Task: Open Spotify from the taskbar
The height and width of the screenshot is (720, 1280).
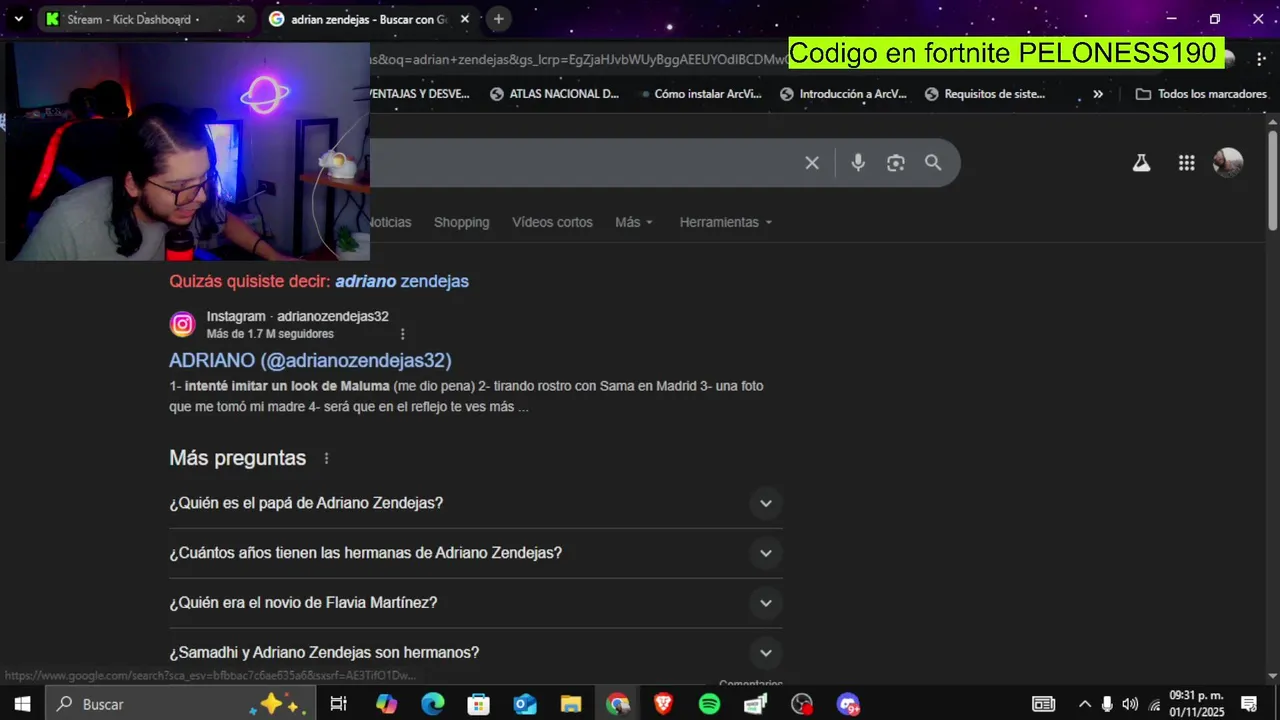Action: (709, 704)
